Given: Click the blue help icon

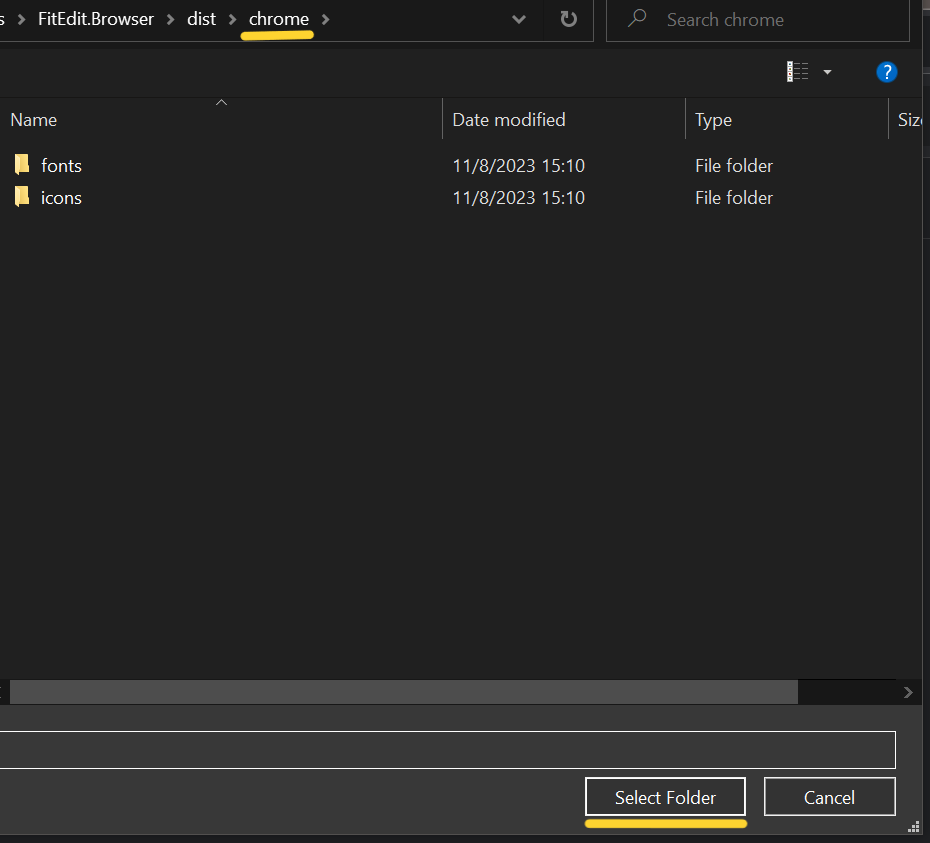Looking at the screenshot, I should tap(887, 72).
